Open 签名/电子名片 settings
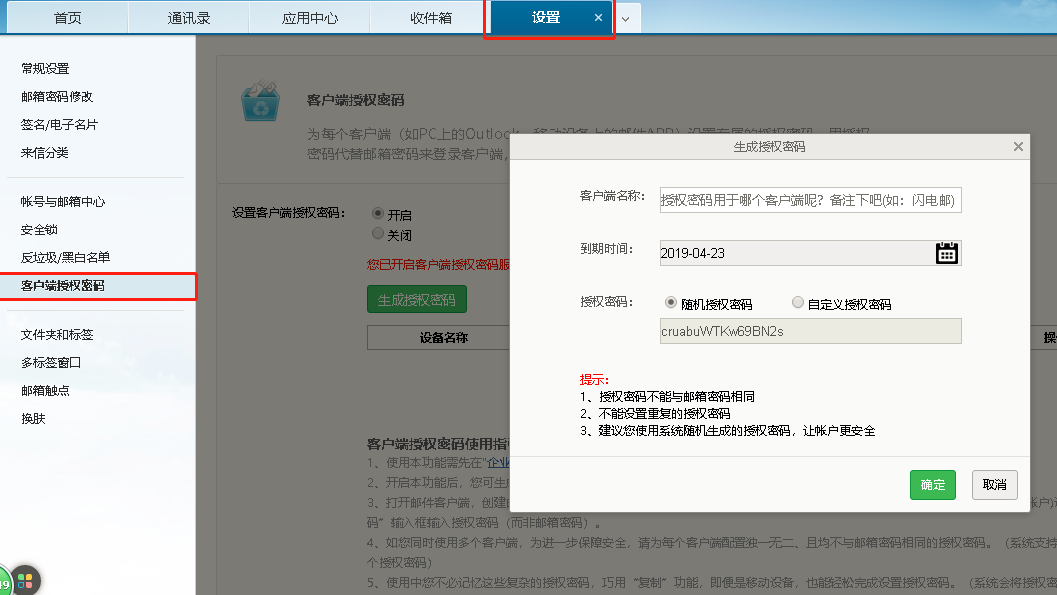The image size is (1057, 595). coord(59,125)
